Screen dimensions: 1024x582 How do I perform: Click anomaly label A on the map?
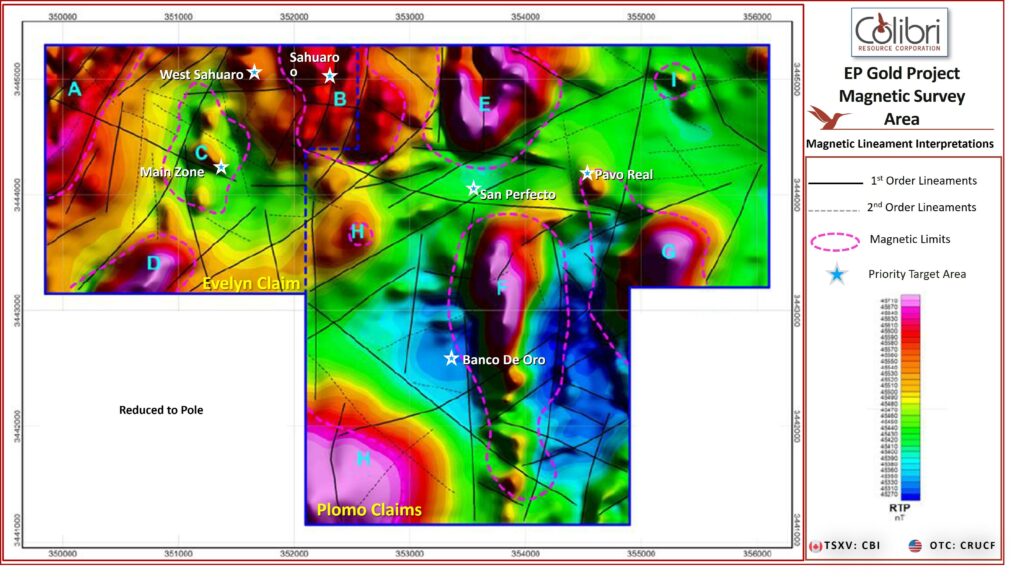point(75,90)
